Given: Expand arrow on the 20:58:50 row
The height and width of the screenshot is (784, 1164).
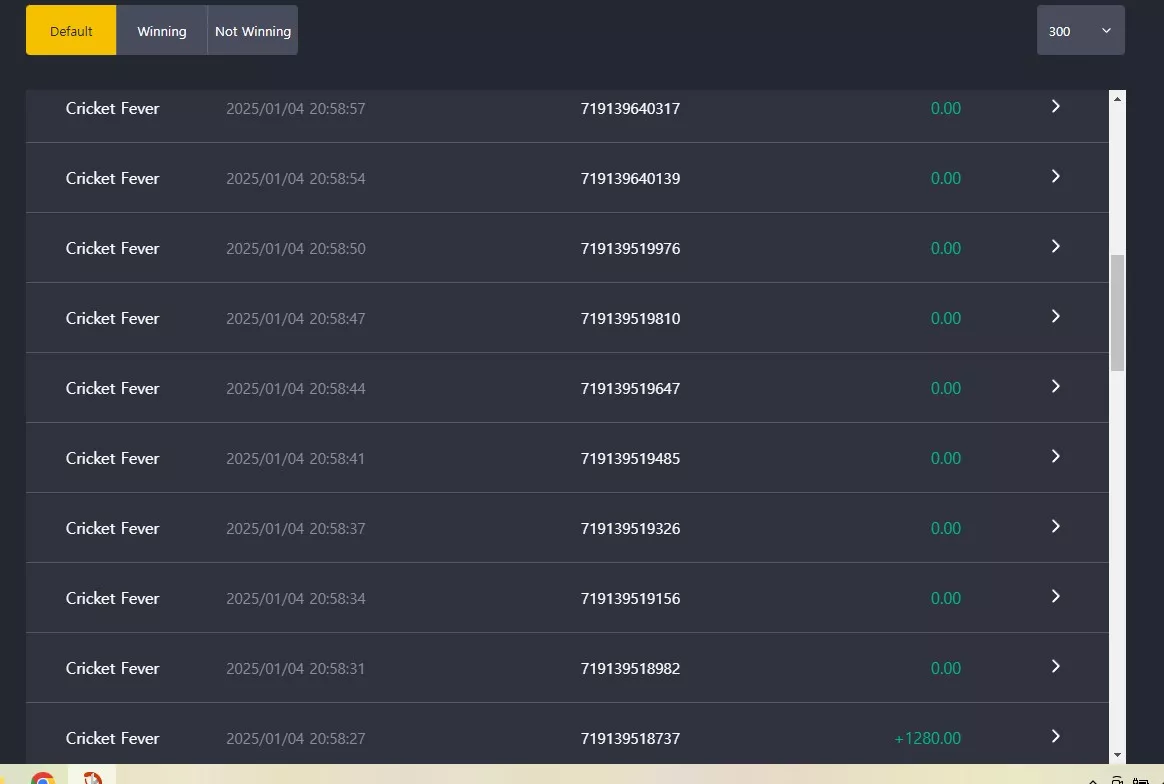Looking at the screenshot, I should point(1055,246).
